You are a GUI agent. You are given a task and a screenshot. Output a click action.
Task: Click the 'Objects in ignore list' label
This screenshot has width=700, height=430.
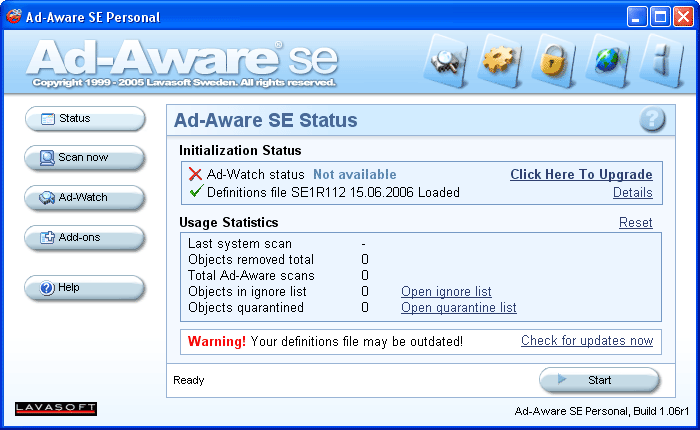(247, 292)
